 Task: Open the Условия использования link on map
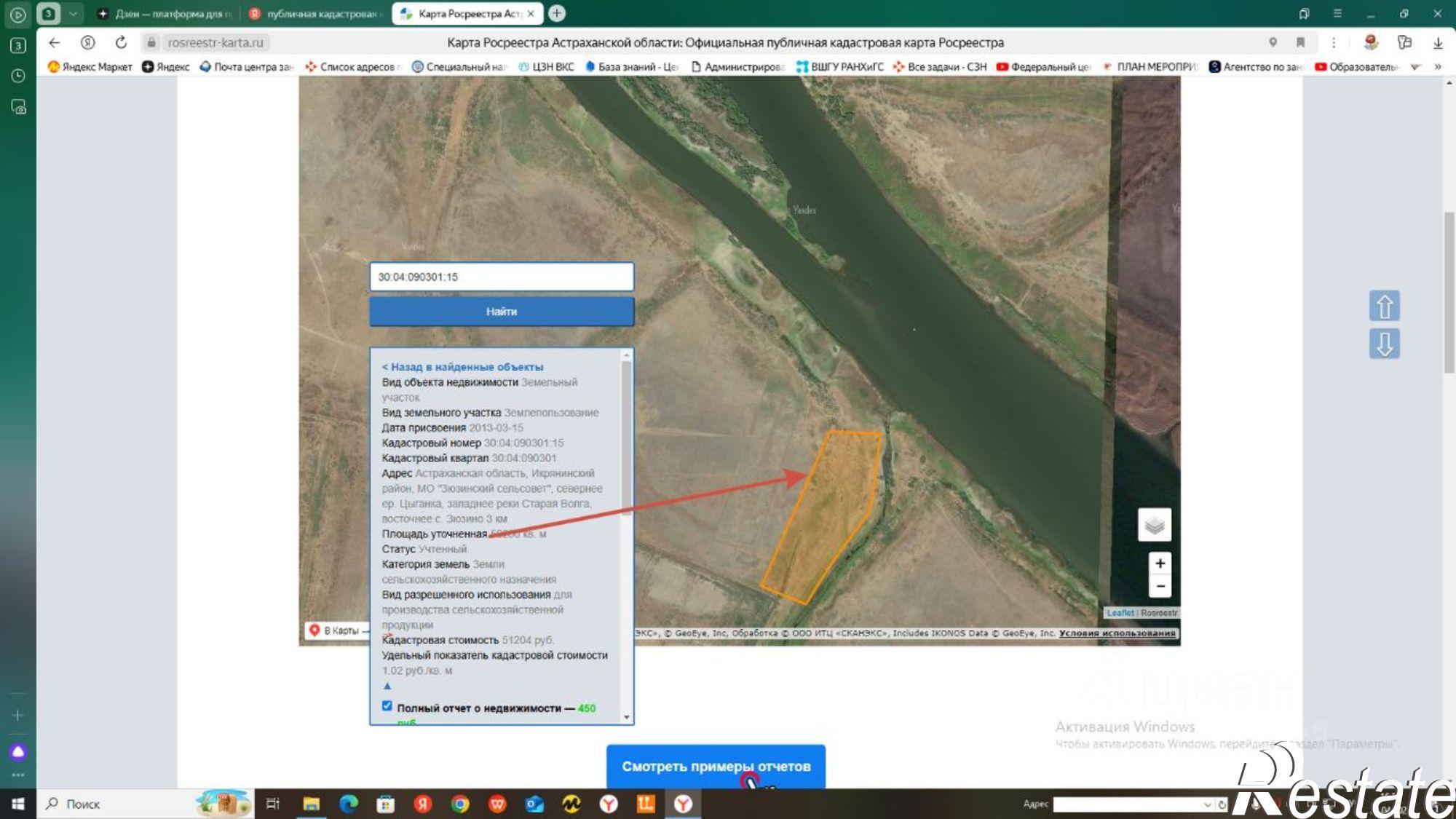point(1117,633)
